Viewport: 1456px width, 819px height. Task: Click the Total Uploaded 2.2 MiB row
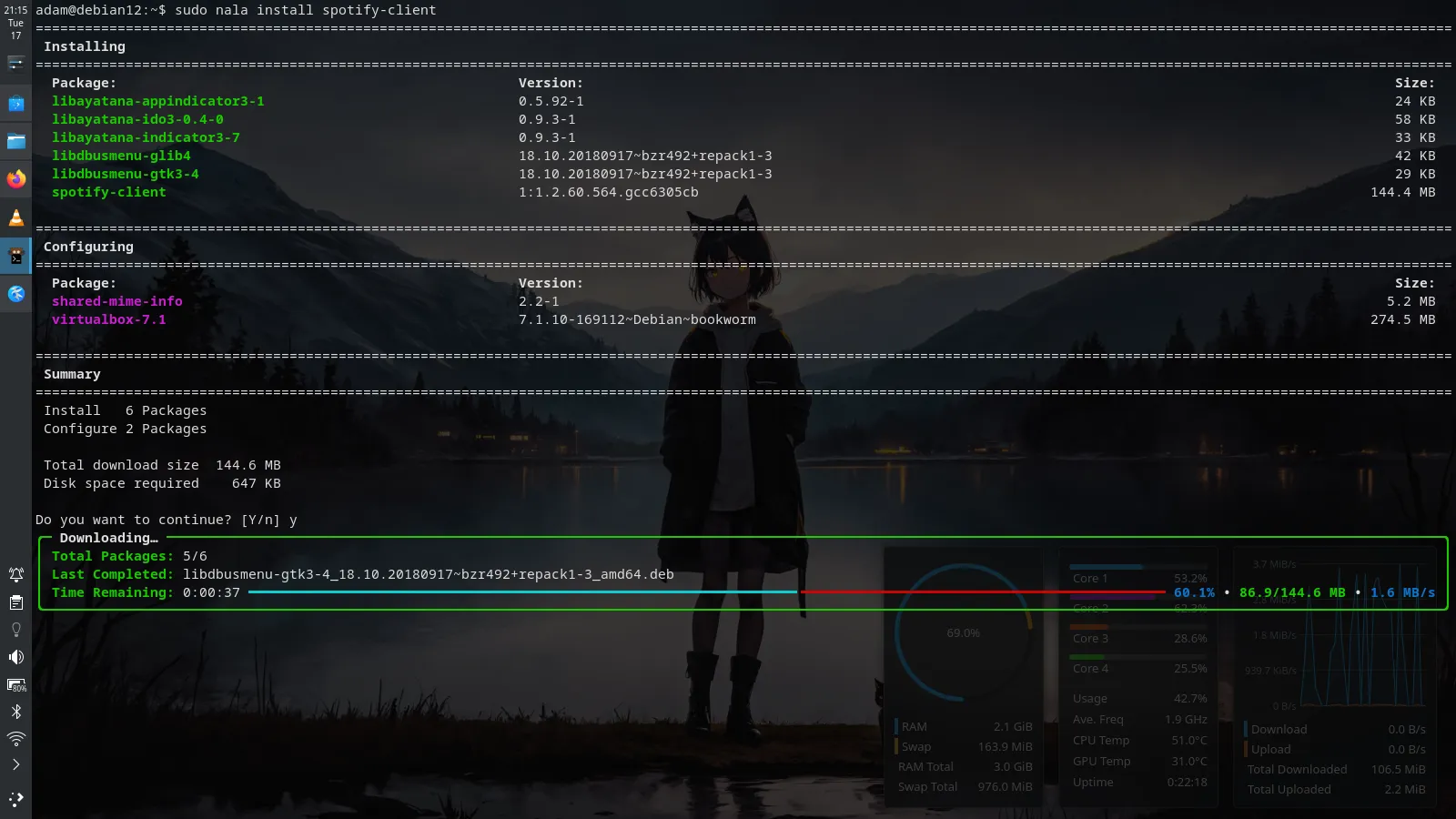tap(1336, 790)
